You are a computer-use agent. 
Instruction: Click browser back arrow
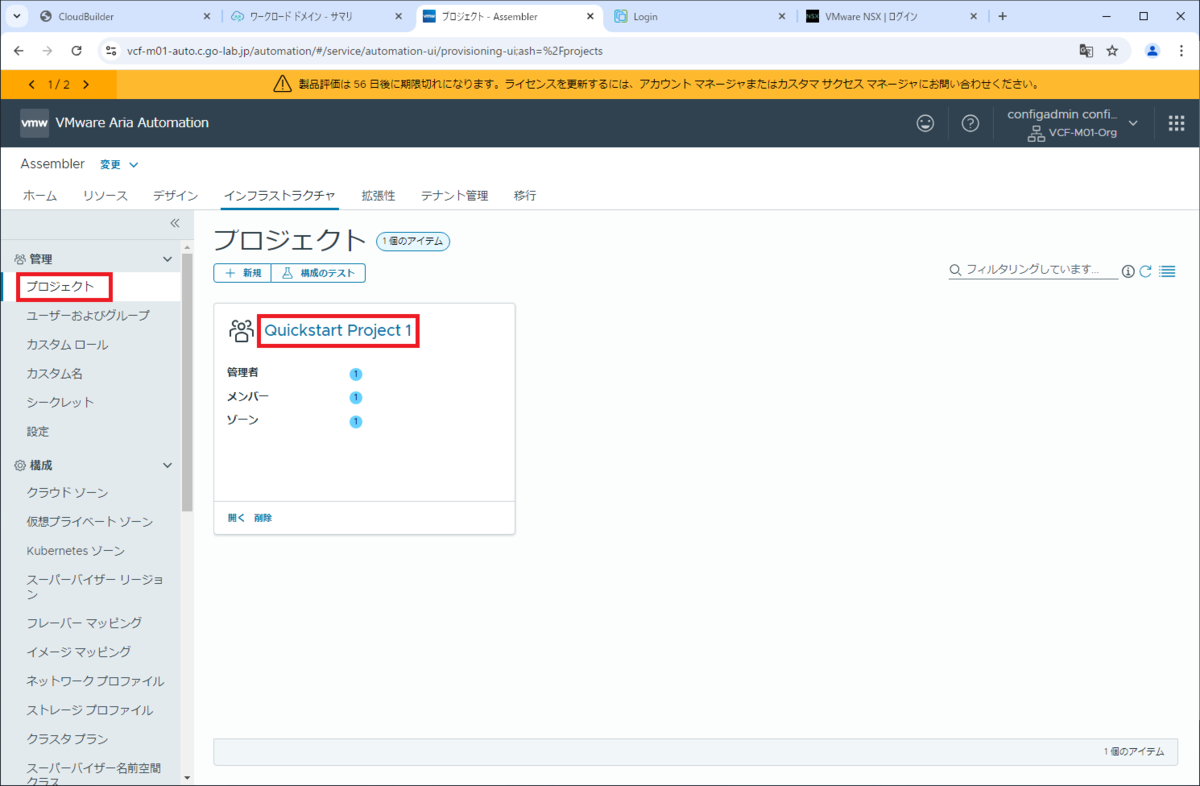18,50
